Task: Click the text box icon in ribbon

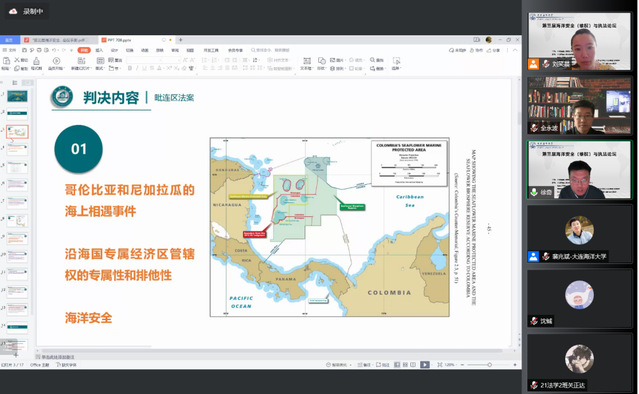Action: [x=307, y=61]
